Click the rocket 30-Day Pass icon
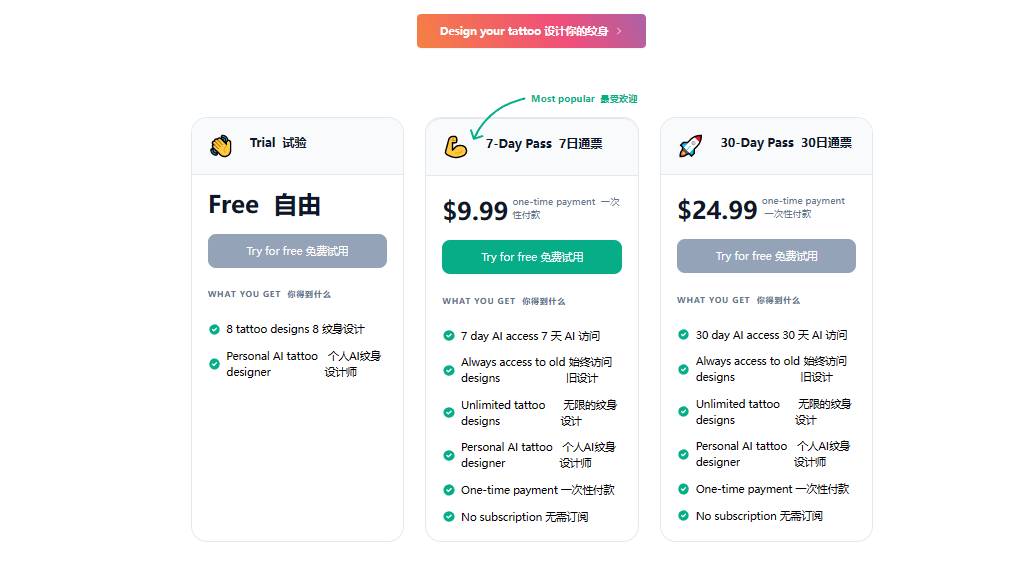Screen dimensions: 1026x575 [x=690, y=146]
